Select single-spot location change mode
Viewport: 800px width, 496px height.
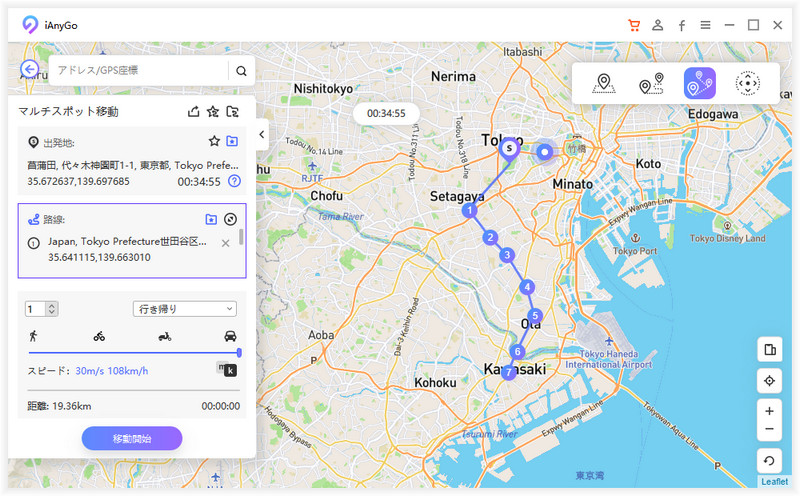tap(603, 84)
